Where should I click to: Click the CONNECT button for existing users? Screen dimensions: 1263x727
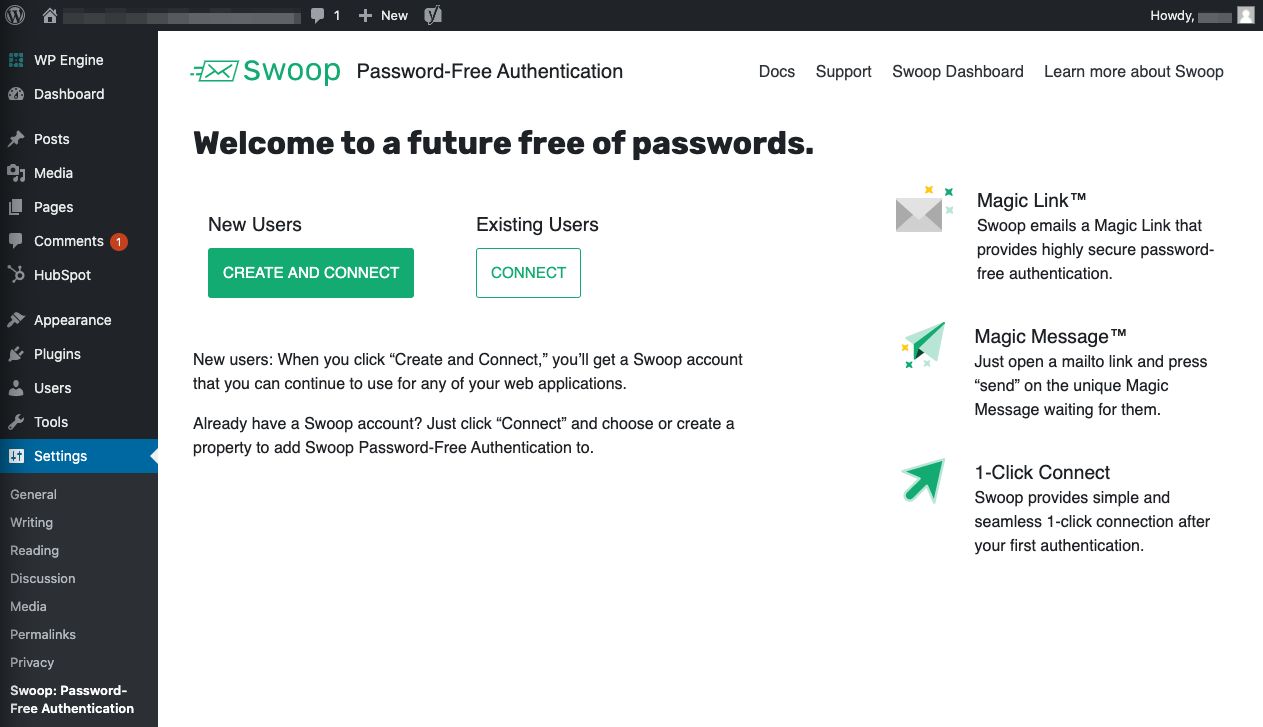[x=528, y=273]
